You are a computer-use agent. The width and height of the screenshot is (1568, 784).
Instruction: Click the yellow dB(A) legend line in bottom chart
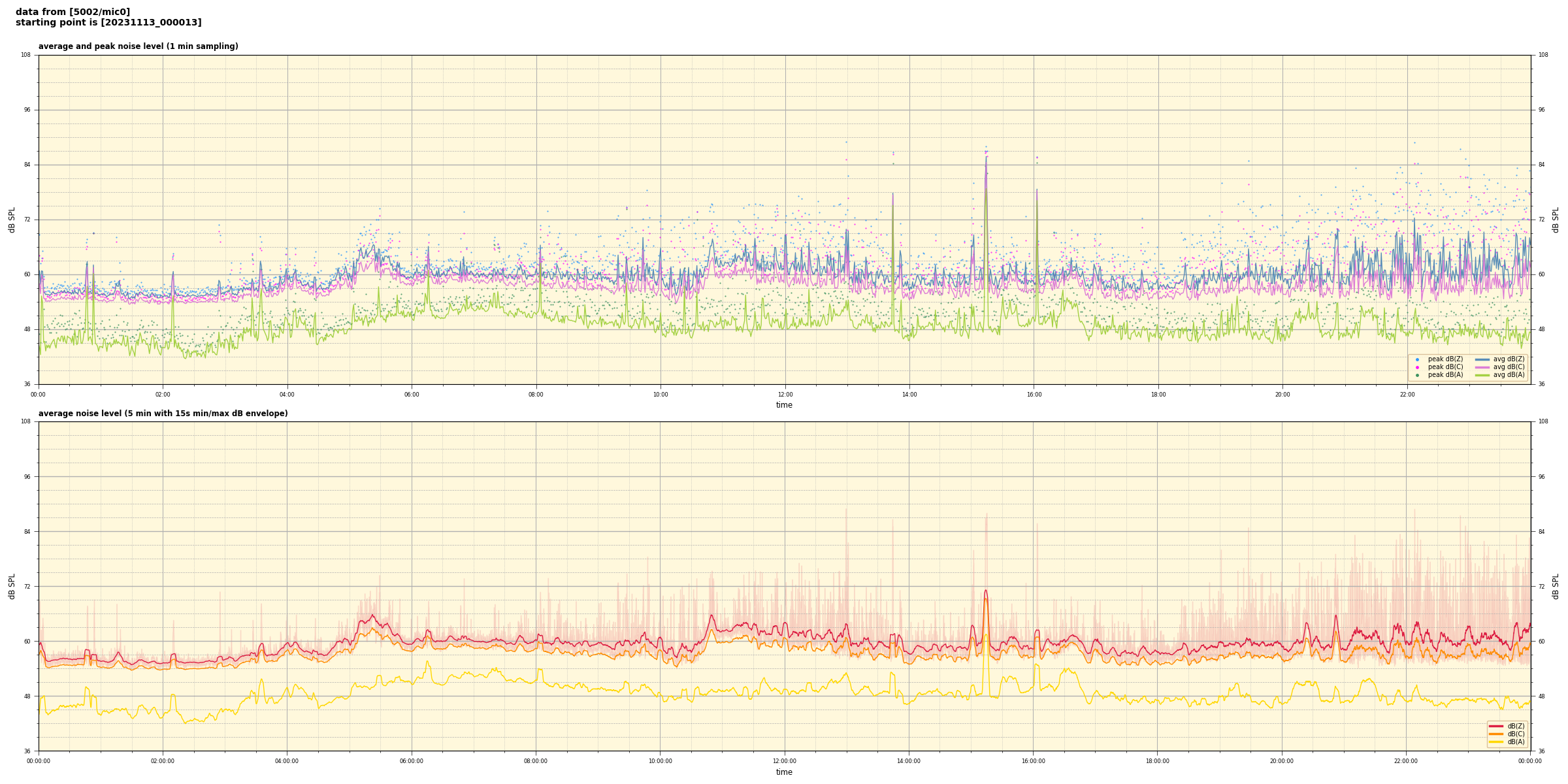1496,742
